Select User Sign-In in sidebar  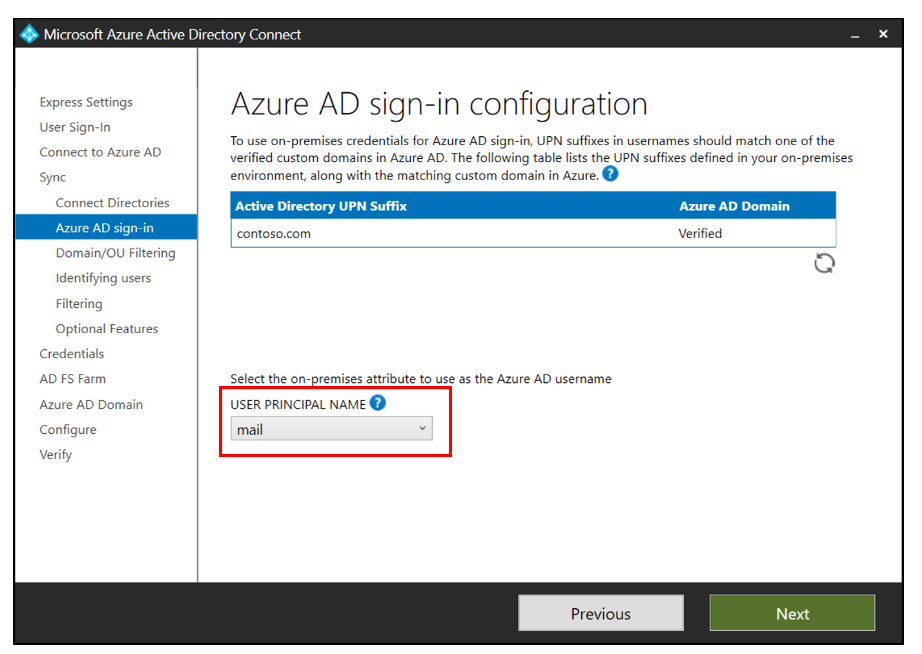pyautogui.click(x=75, y=127)
